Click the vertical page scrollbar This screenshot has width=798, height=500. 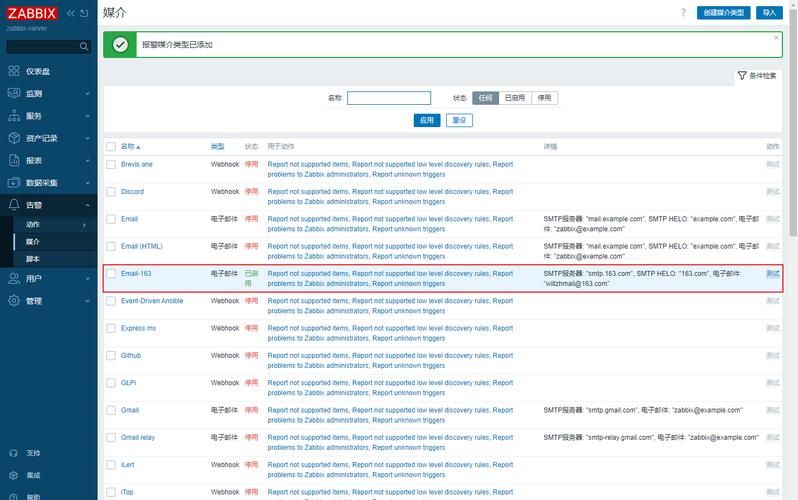tap(793, 122)
